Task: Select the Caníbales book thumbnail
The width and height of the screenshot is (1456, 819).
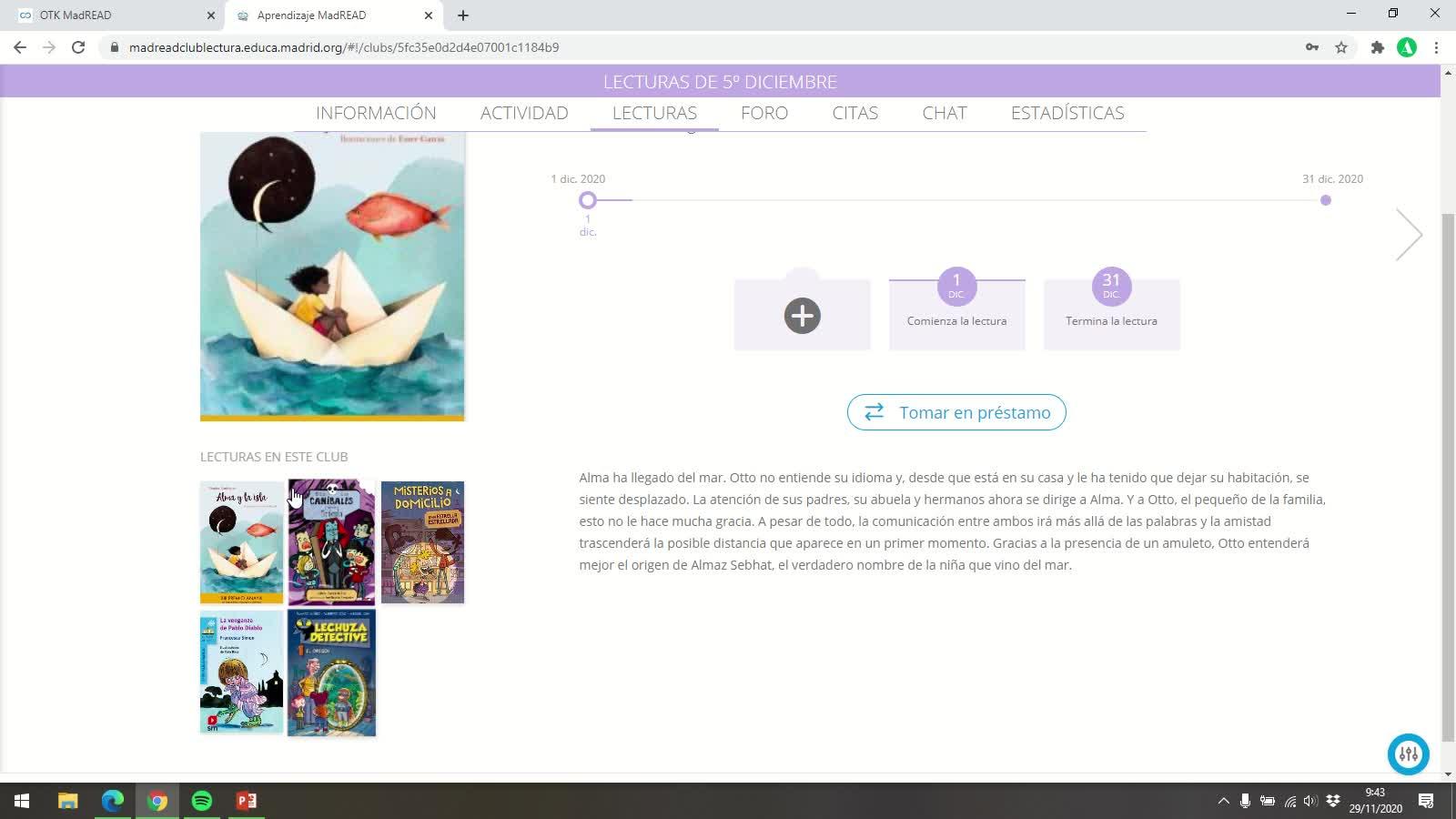Action: click(331, 542)
